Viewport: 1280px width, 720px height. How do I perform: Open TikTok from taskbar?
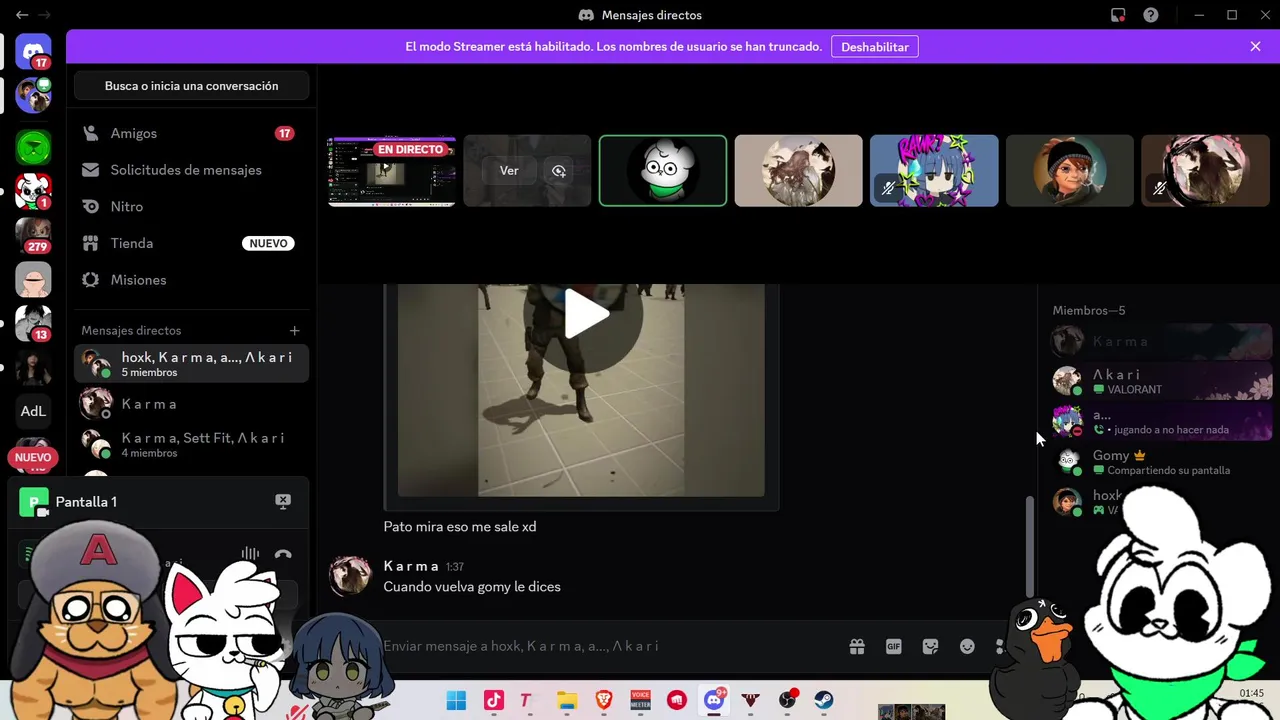click(x=494, y=700)
